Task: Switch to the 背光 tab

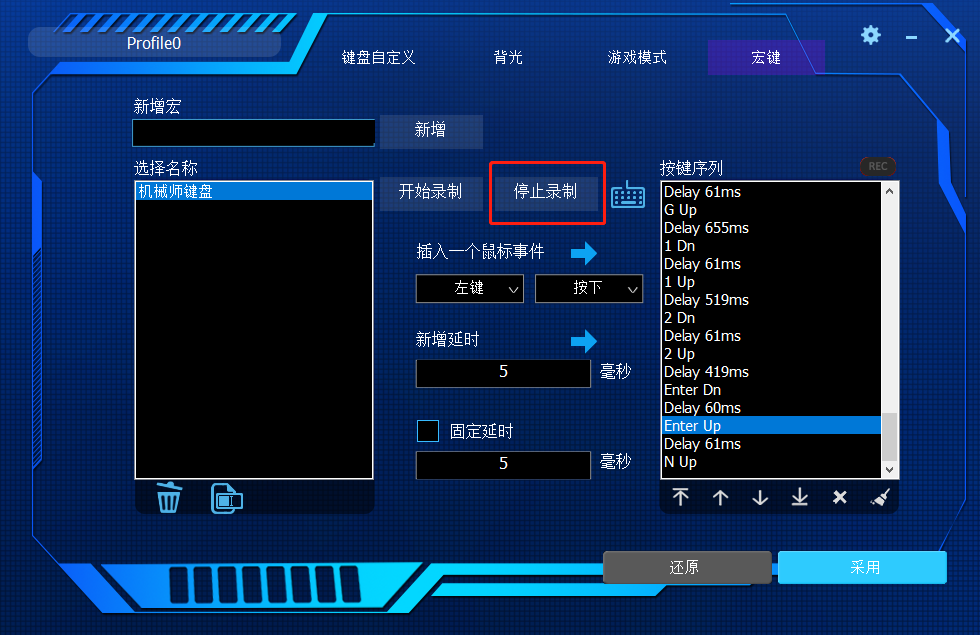Action: 508,58
